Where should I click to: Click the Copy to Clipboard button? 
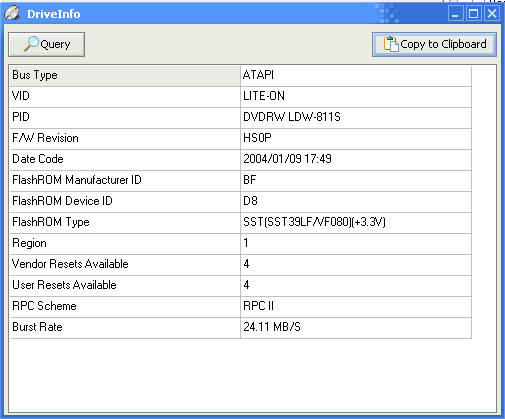tap(434, 44)
